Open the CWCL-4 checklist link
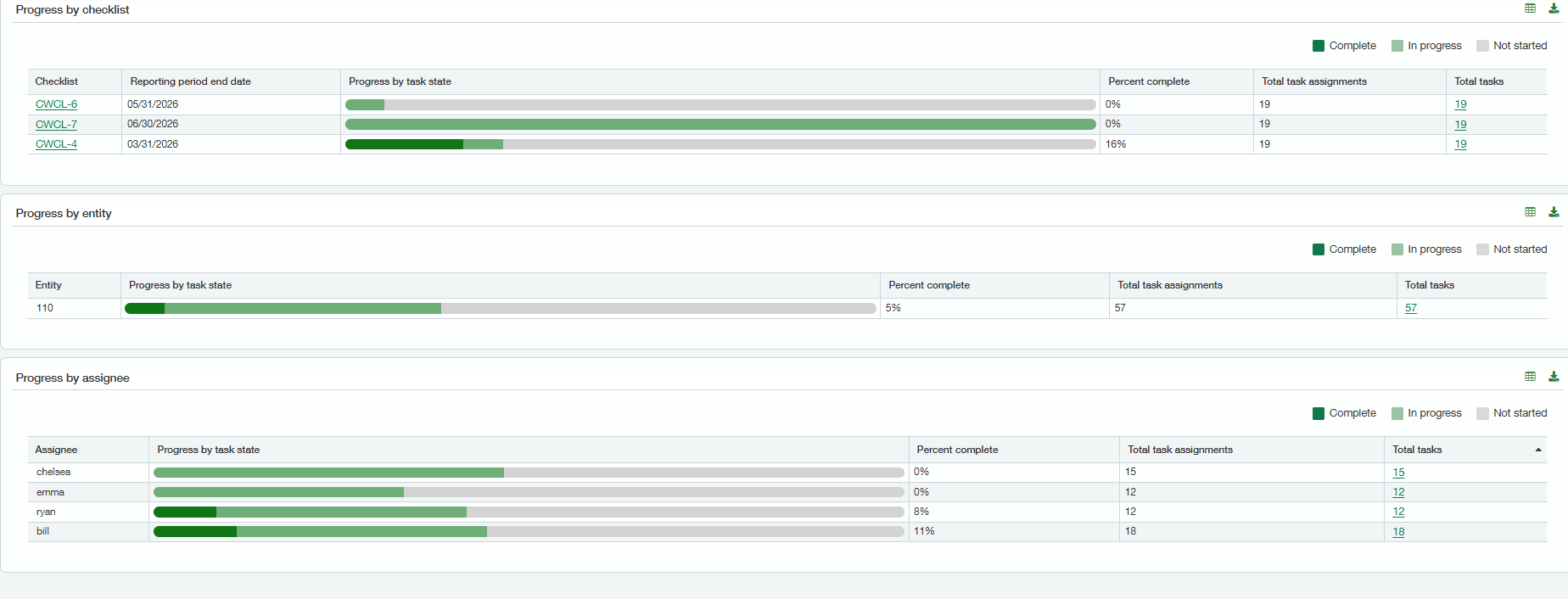 click(56, 144)
